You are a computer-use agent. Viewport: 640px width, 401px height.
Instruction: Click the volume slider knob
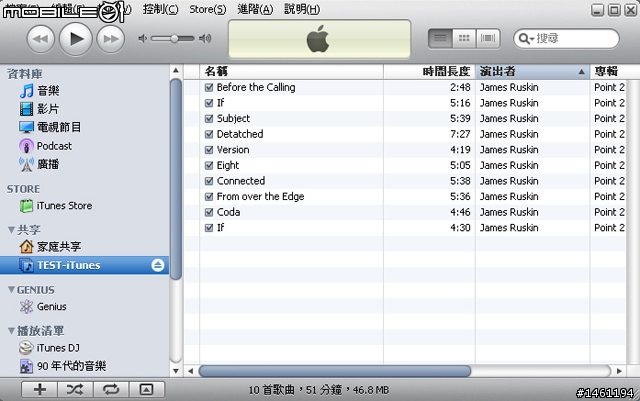(x=174, y=38)
